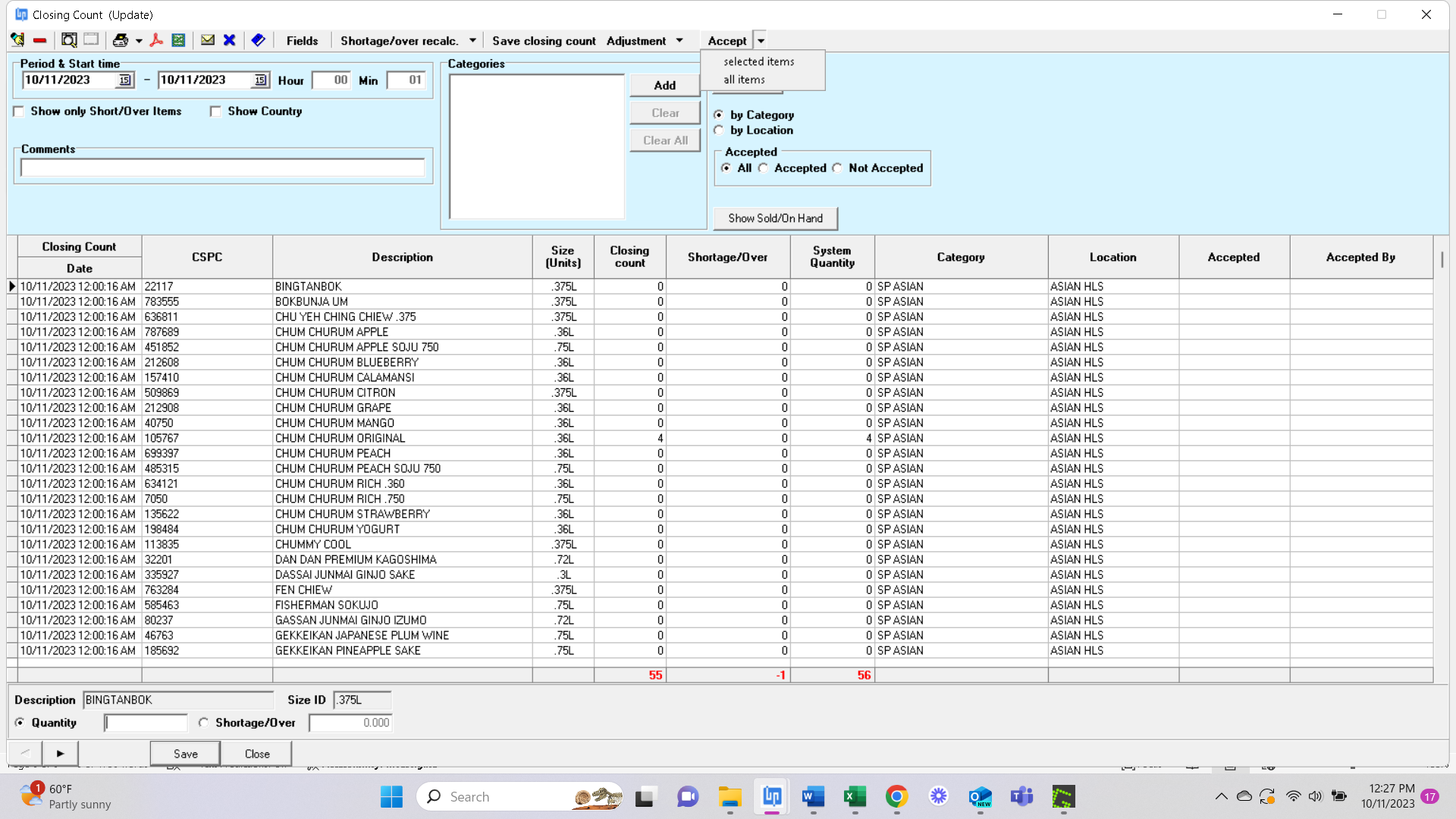Open calendar picker for end date

click(x=260, y=80)
